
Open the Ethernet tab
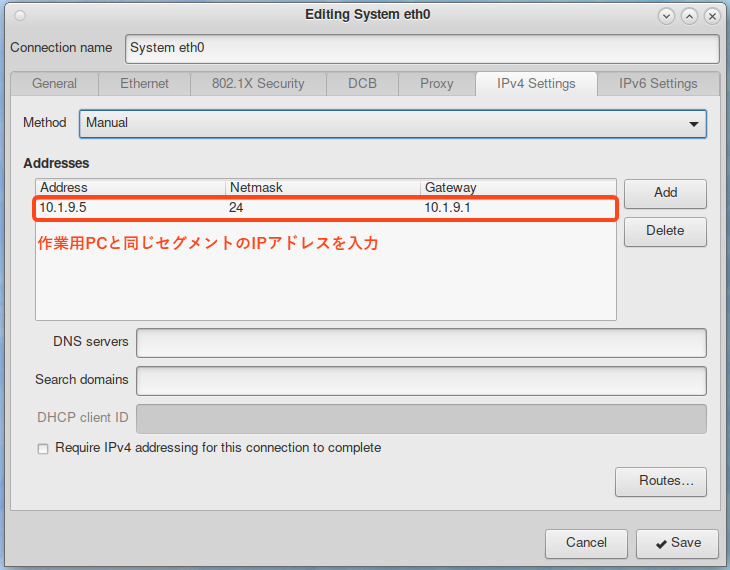[x=145, y=84]
